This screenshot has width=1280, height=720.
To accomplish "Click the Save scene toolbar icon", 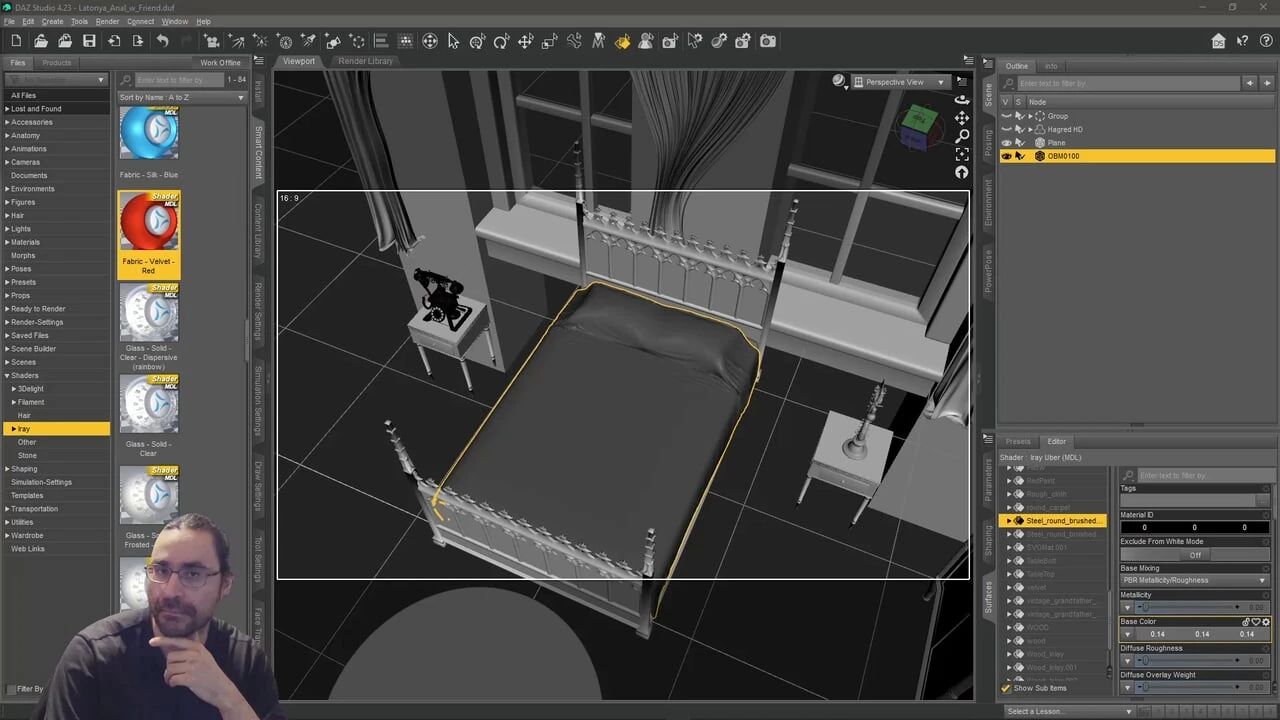I will coord(89,41).
